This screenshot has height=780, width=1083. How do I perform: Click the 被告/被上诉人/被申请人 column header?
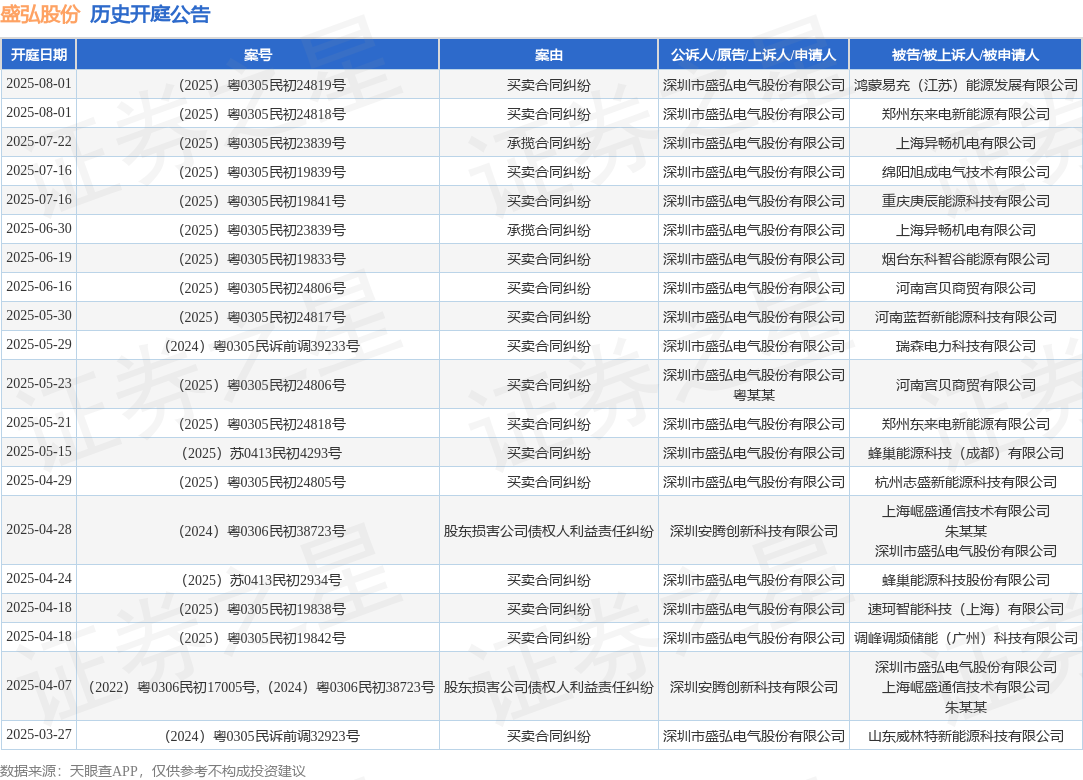[966, 55]
